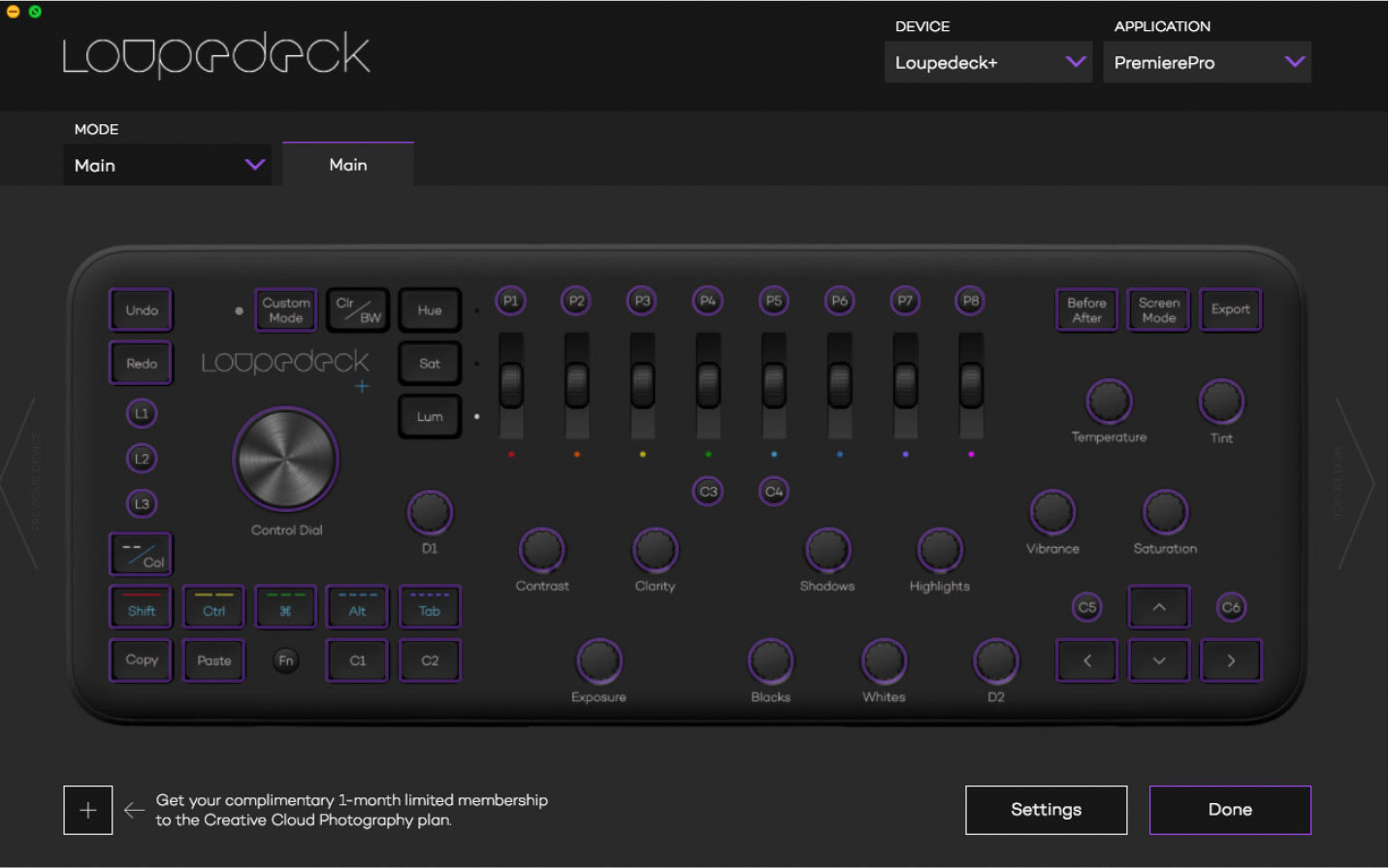The image size is (1389, 868).
Task: Click the Blacks knob
Action: (x=770, y=661)
